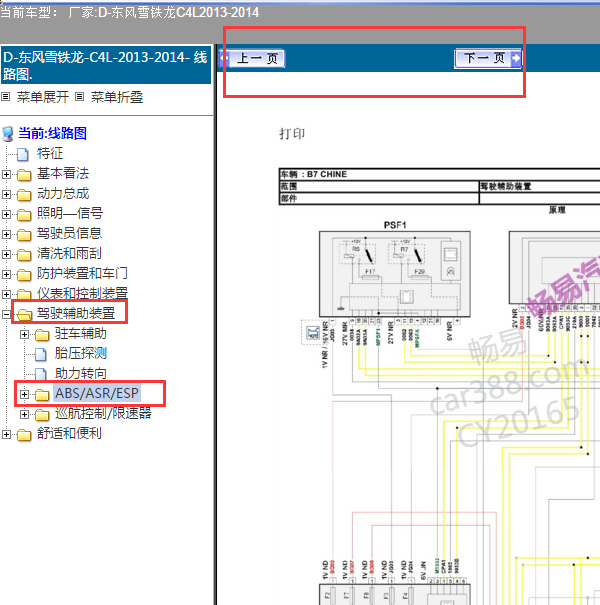The width and height of the screenshot is (600, 605).
Task: Select the 巡航控制/限速器 tree item
Action: click(x=103, y=413)
